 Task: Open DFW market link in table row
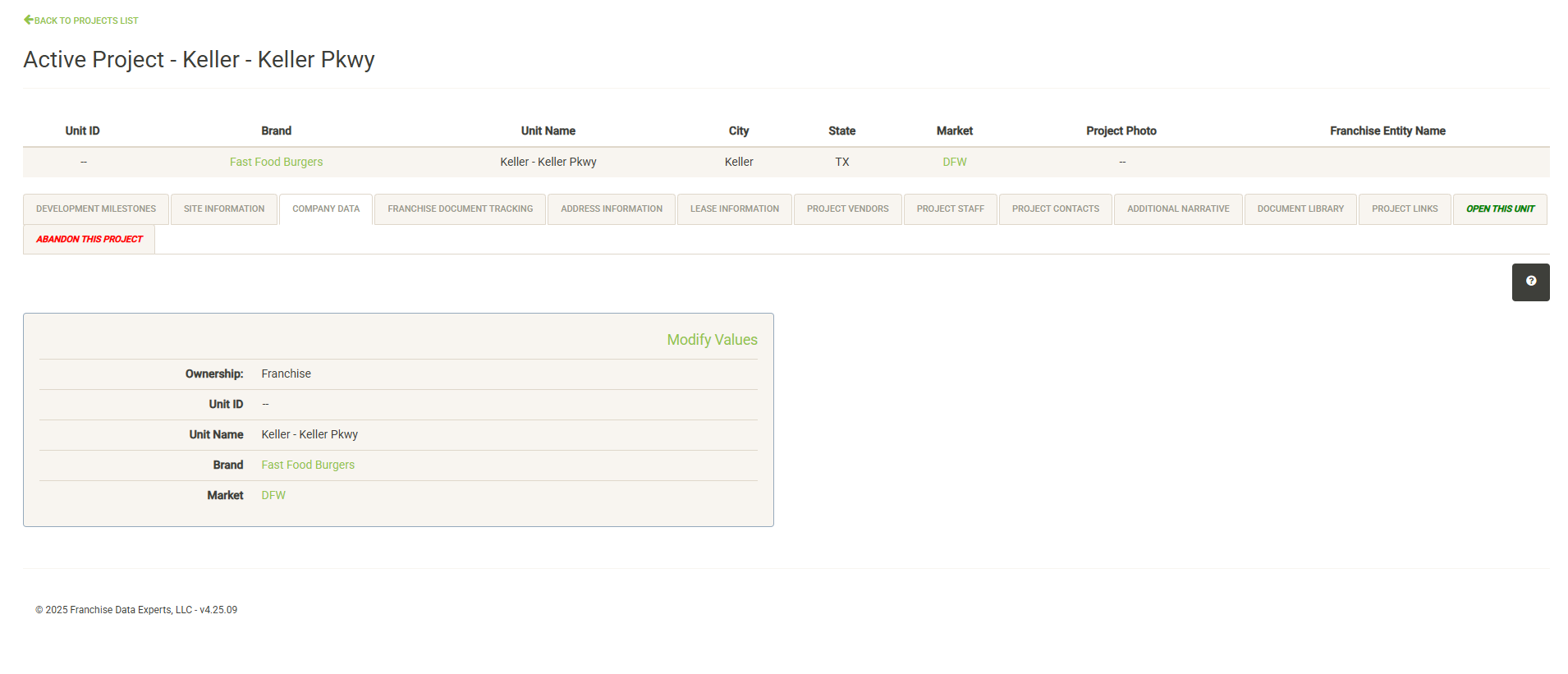click(x=954, y=163)
